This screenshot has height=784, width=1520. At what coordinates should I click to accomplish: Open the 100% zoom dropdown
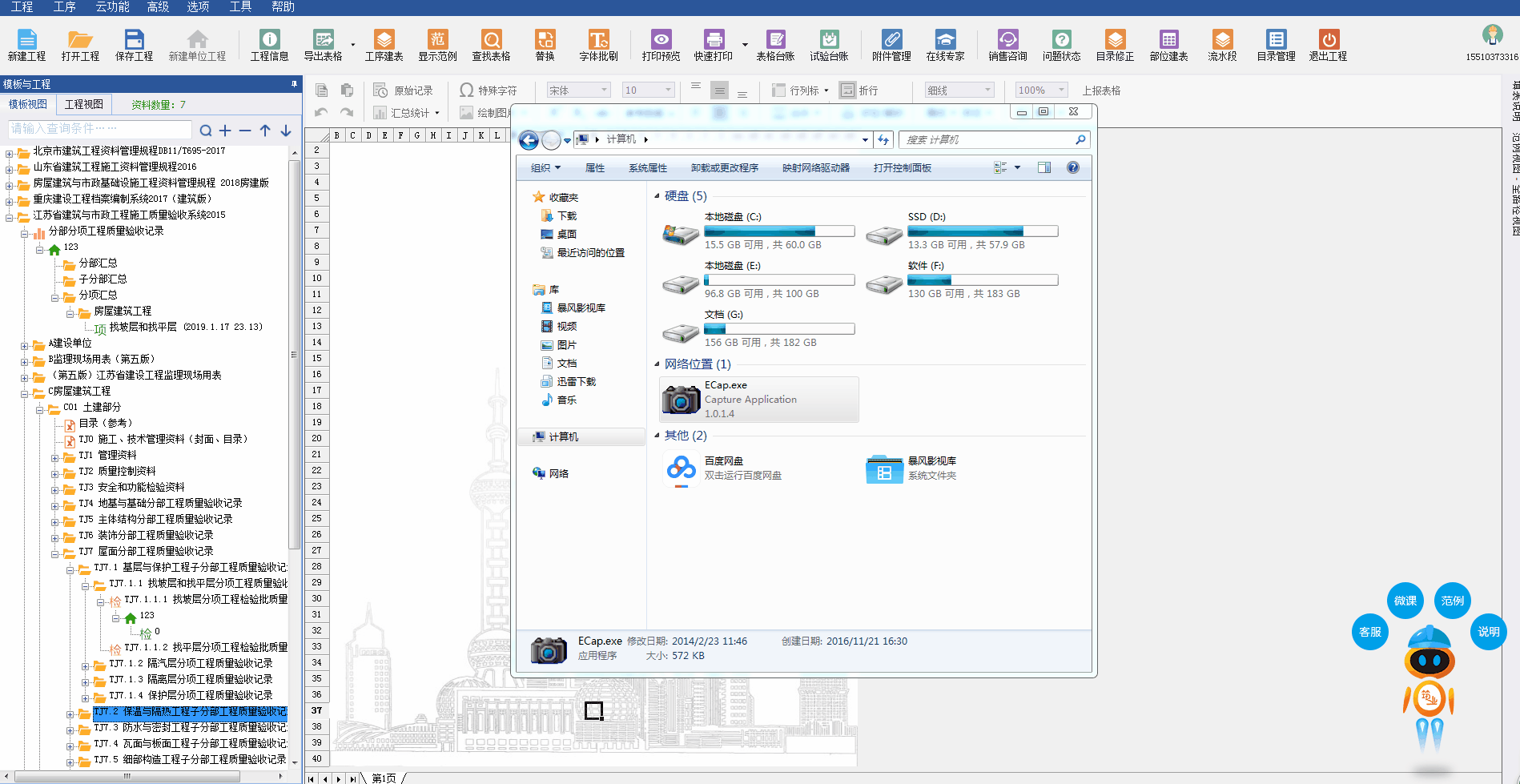click(x=1061, y=90)
